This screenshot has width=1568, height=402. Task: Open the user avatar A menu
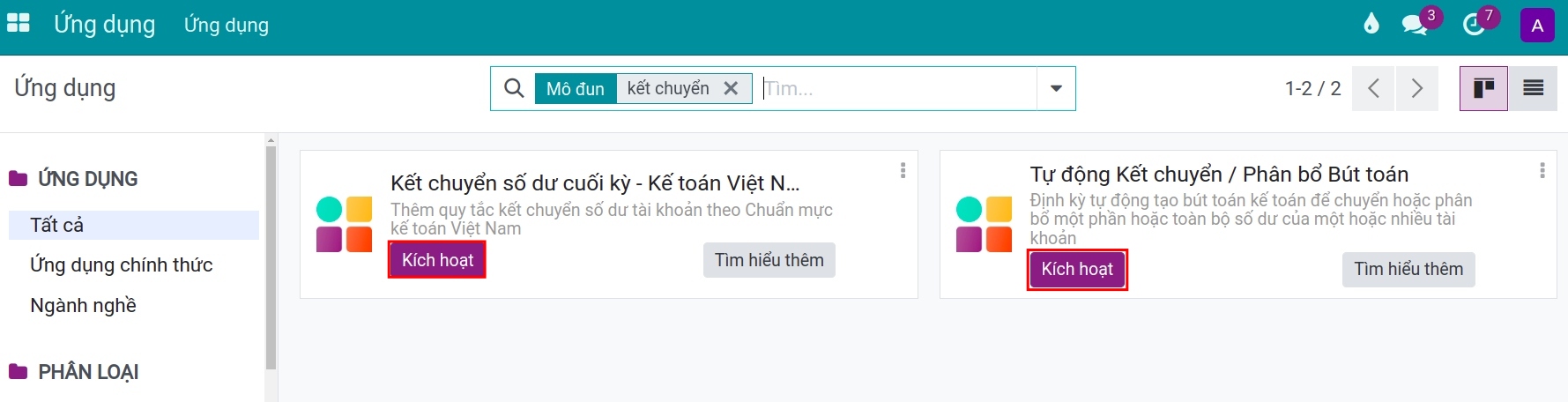click(1537, 26)
